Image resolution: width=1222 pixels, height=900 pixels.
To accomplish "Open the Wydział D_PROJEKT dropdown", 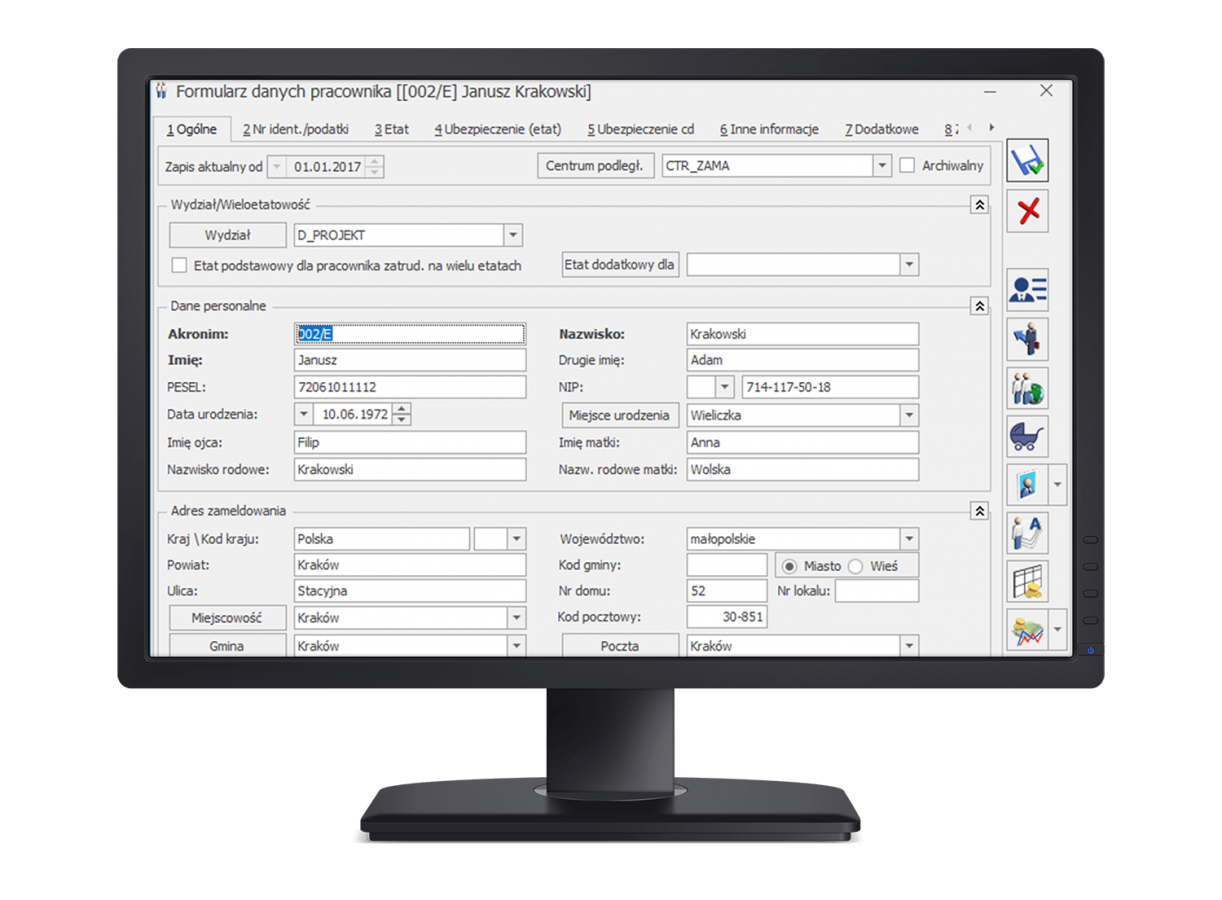I will (x=513, y=234).
